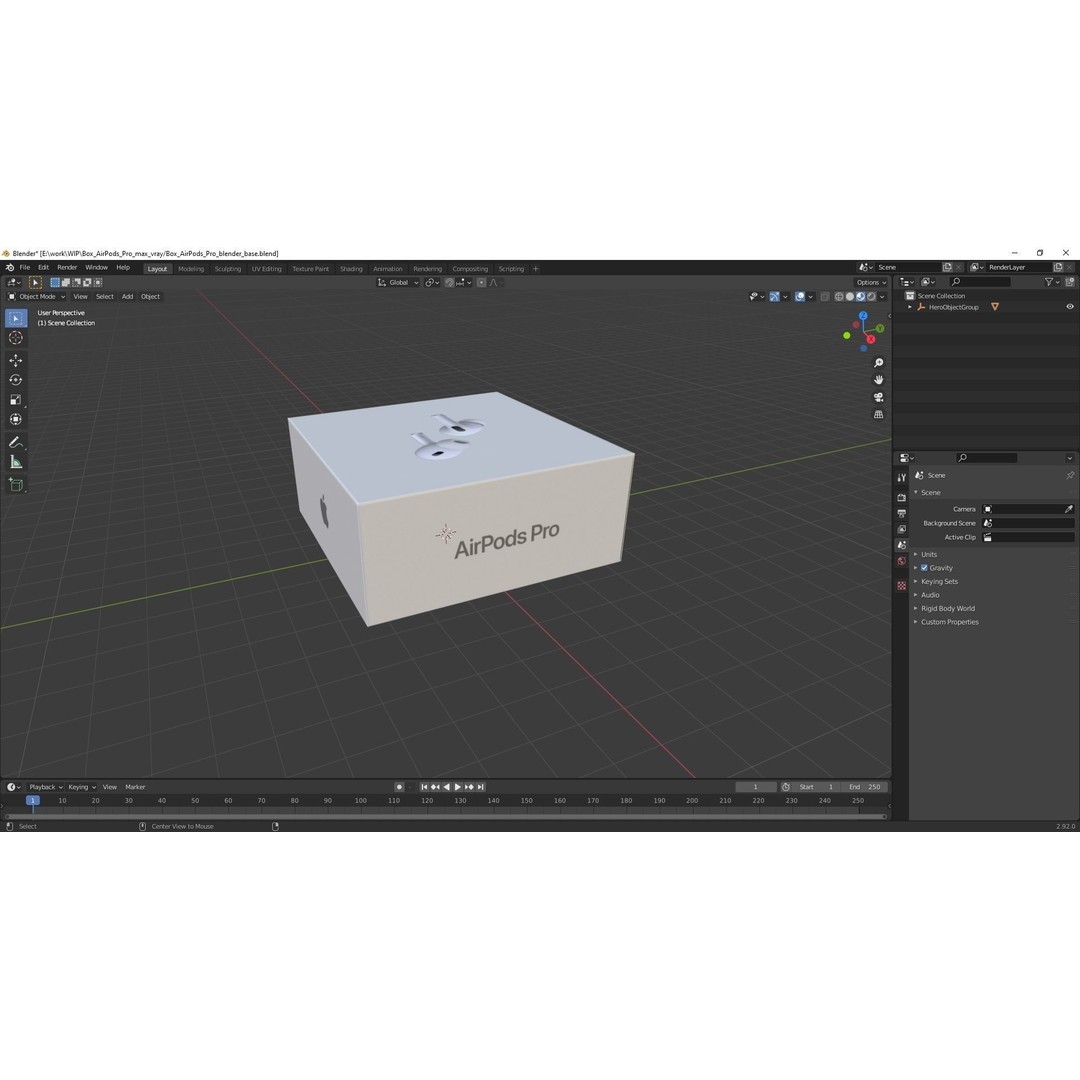
Task: Click the pin icon in Scene properties
Action: tap(1070, 475)
